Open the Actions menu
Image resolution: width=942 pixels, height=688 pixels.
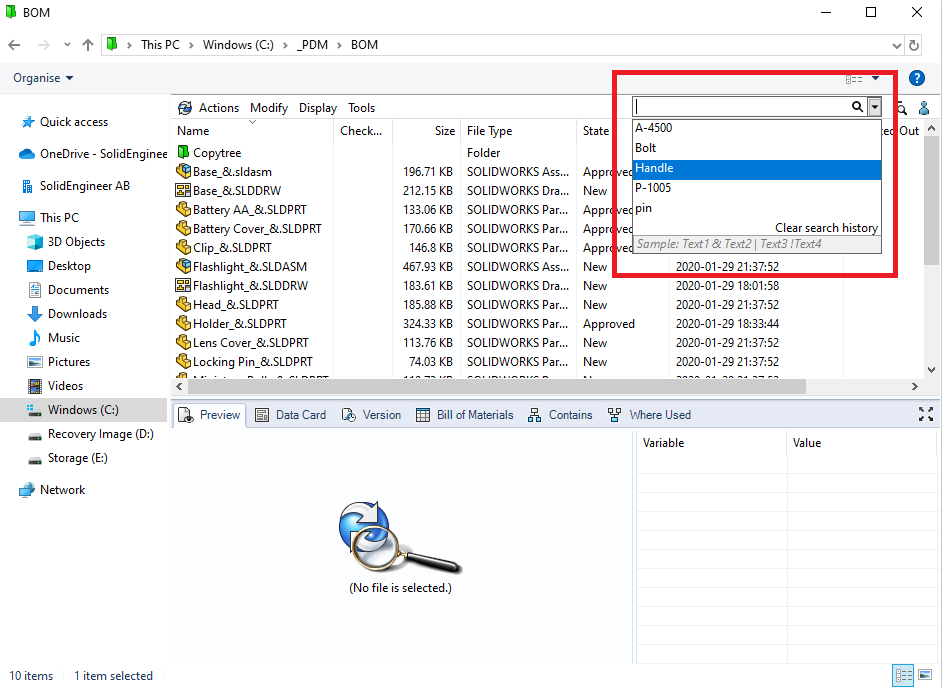point(218,108)
